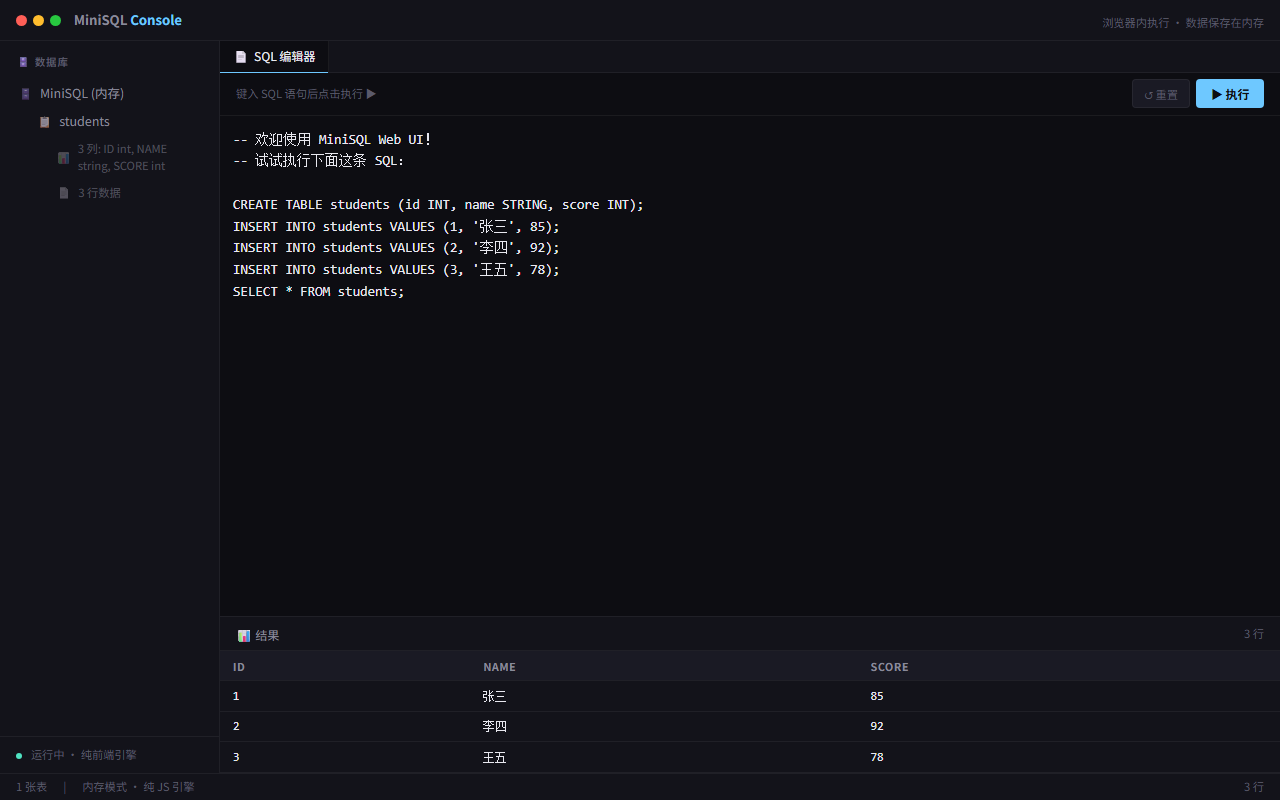Image resolution: width=1280 pixels, height=800 pixels.
Task: Click the INSERT line with '李四'
Action: [396, 248]
